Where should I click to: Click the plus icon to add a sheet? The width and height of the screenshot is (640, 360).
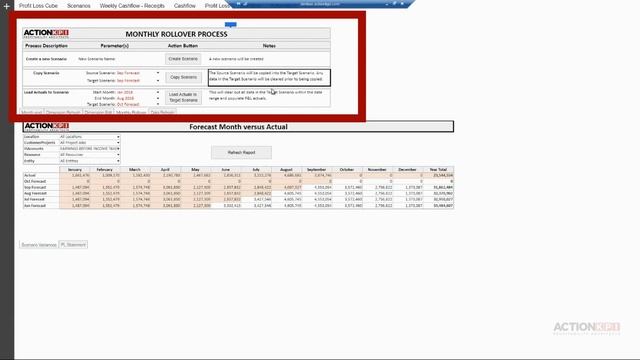pyautogui.click(x=7, y=6)
